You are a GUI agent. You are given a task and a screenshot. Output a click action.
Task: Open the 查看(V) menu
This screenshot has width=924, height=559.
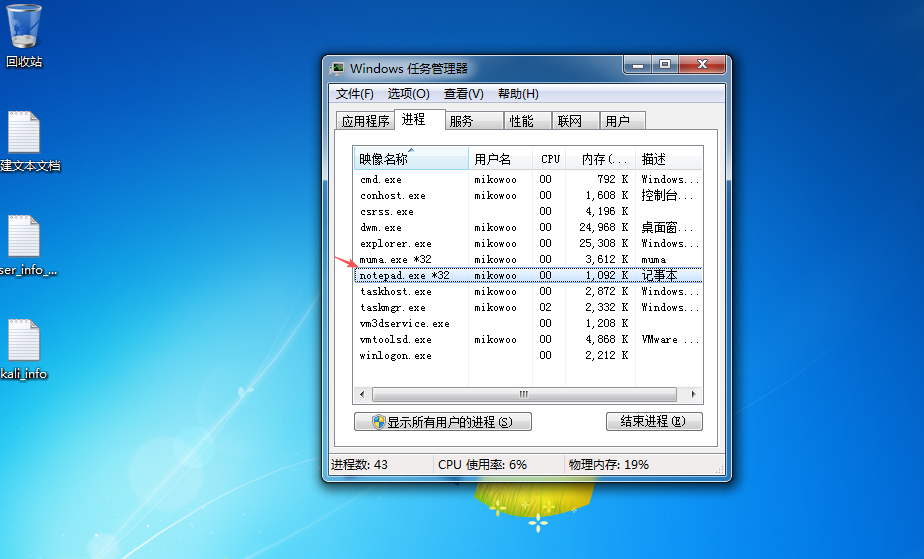464,94
